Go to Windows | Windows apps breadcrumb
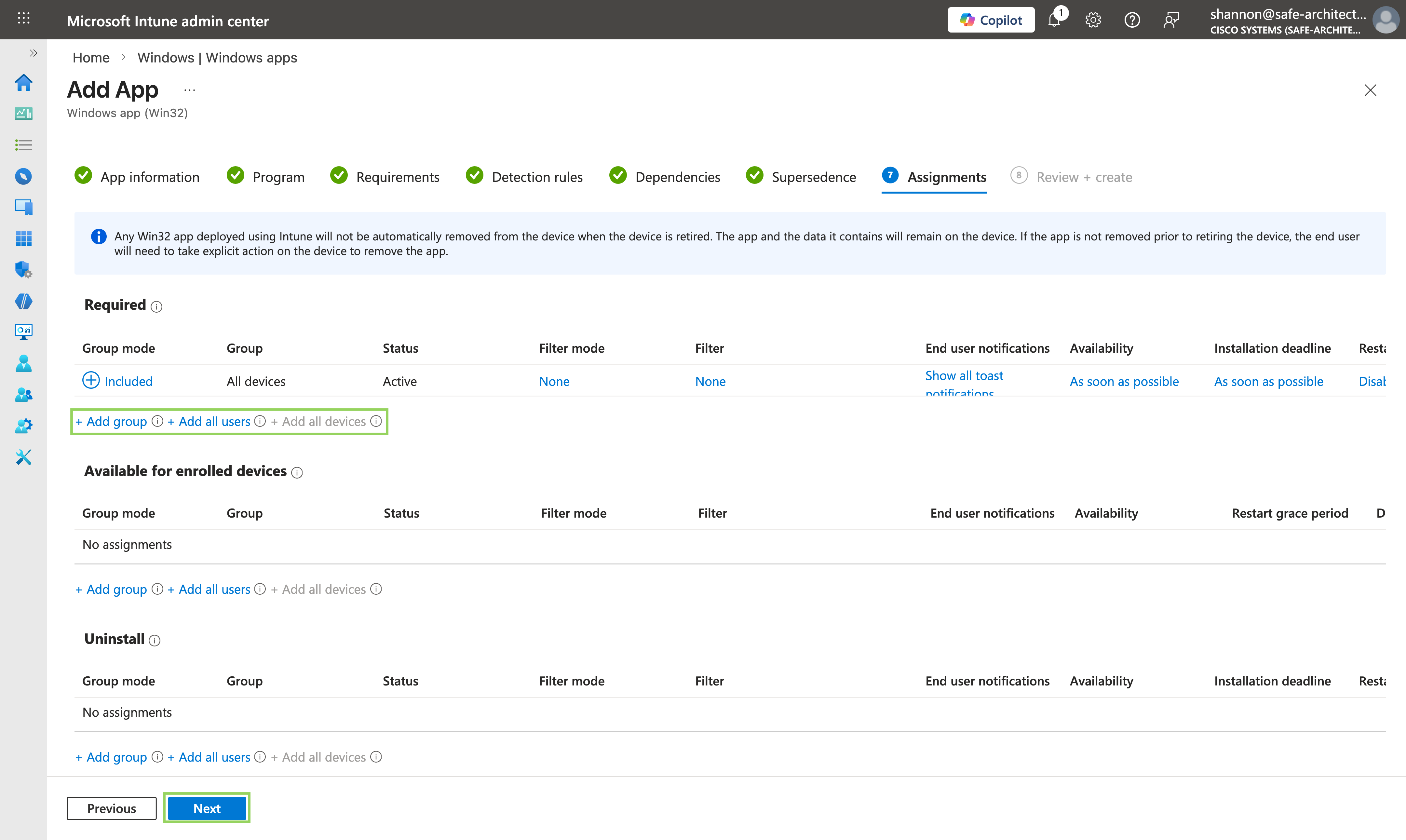 click(217, 58)
